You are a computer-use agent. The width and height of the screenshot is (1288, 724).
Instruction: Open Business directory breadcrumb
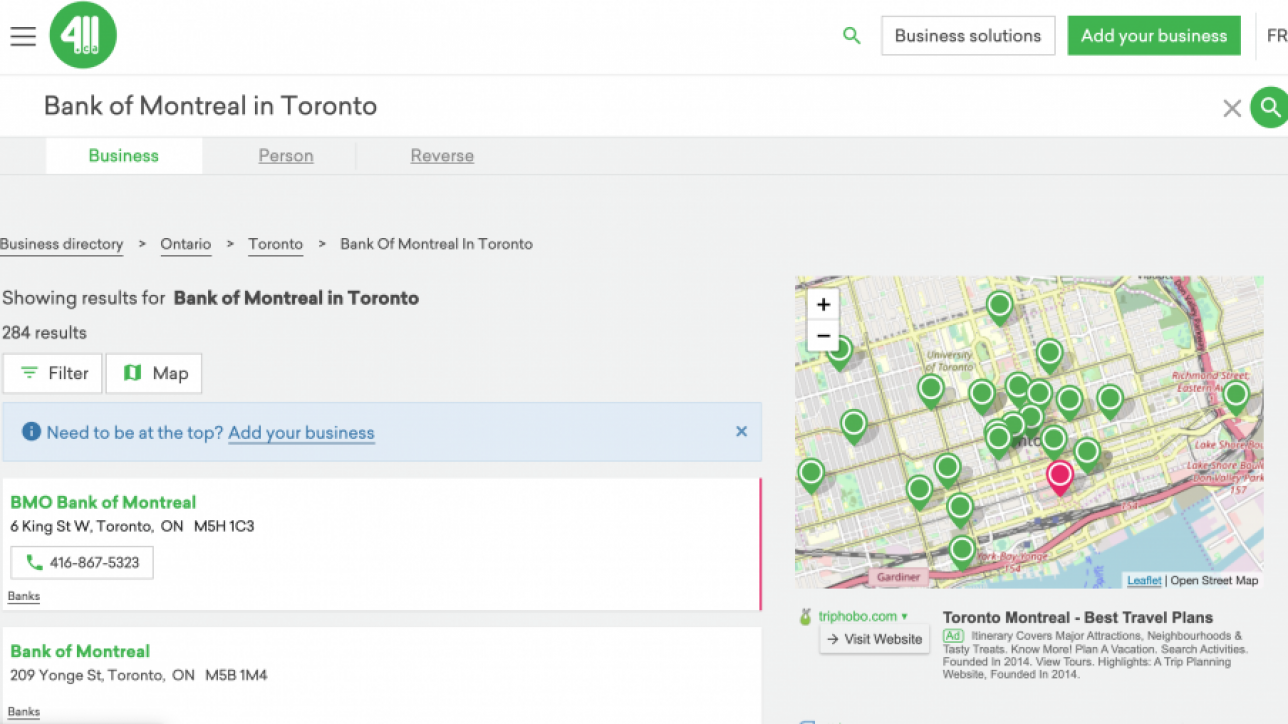[61, 244]
